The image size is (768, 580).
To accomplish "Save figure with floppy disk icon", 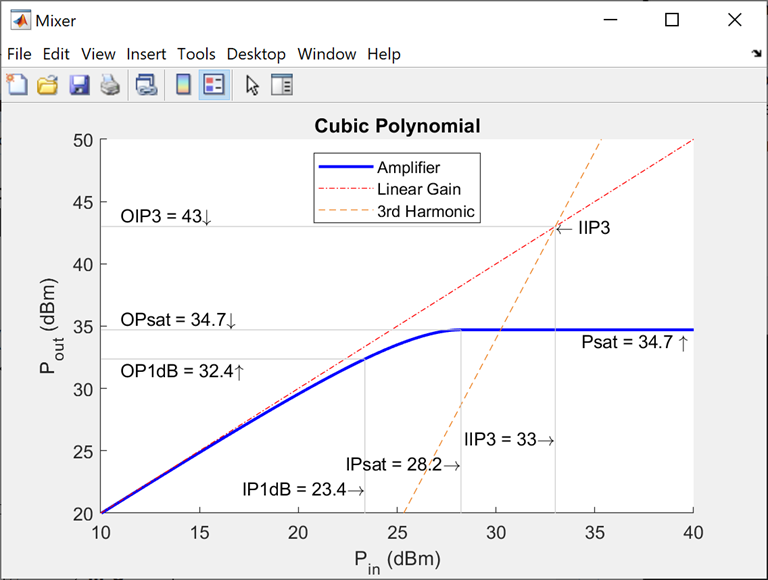I will [x=79, y=85].
